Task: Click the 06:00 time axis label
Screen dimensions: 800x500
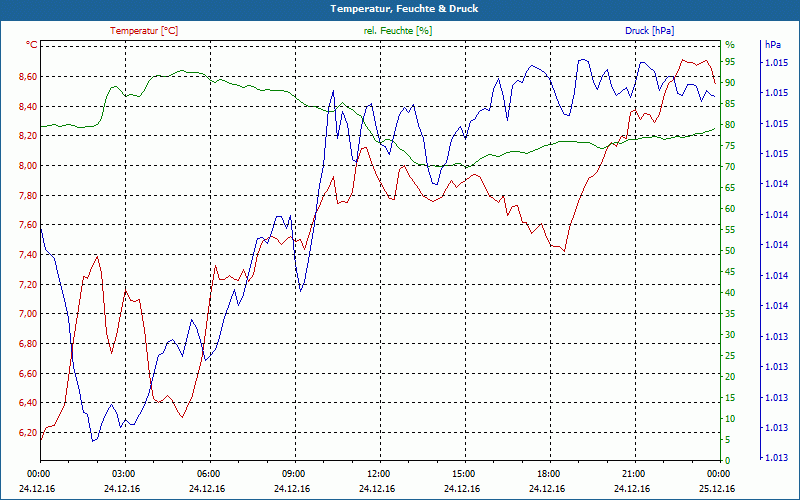Action: coord(208,473)
